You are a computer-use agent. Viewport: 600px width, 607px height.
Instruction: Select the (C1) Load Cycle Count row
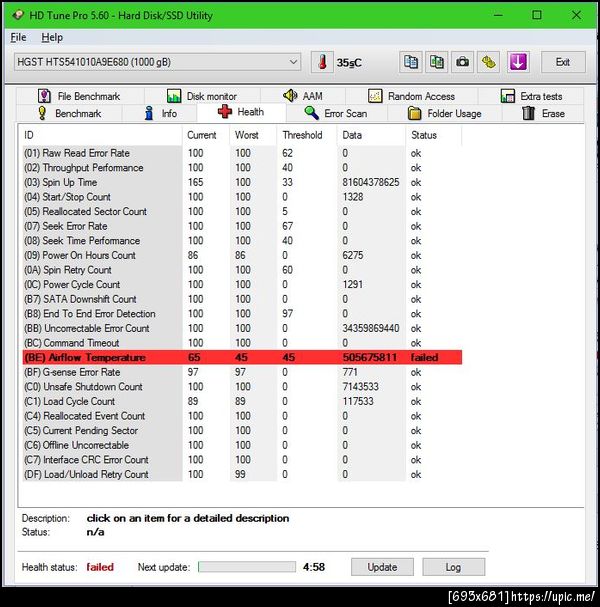(x=242, y=401)
